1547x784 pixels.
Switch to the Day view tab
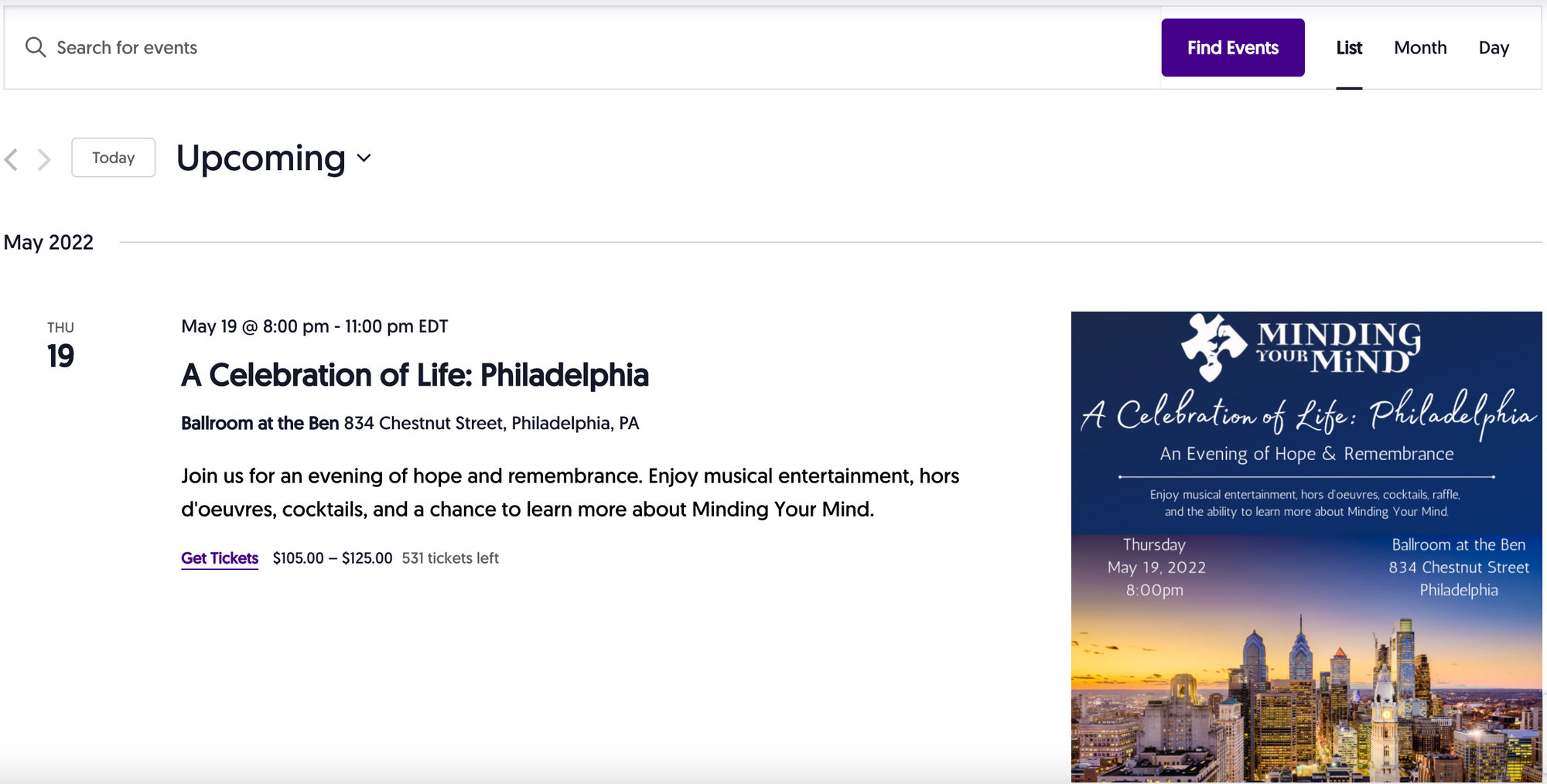(1494, 48)
